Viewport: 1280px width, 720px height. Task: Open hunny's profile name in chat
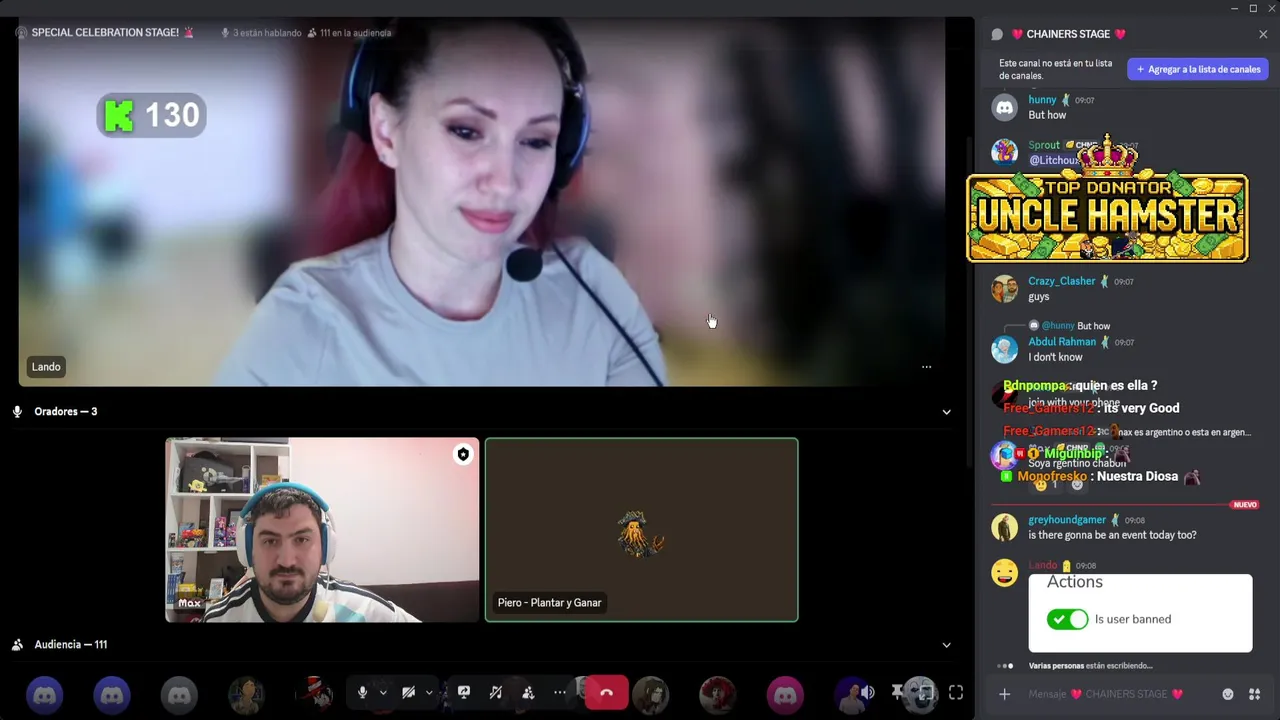coord(1042,100)
